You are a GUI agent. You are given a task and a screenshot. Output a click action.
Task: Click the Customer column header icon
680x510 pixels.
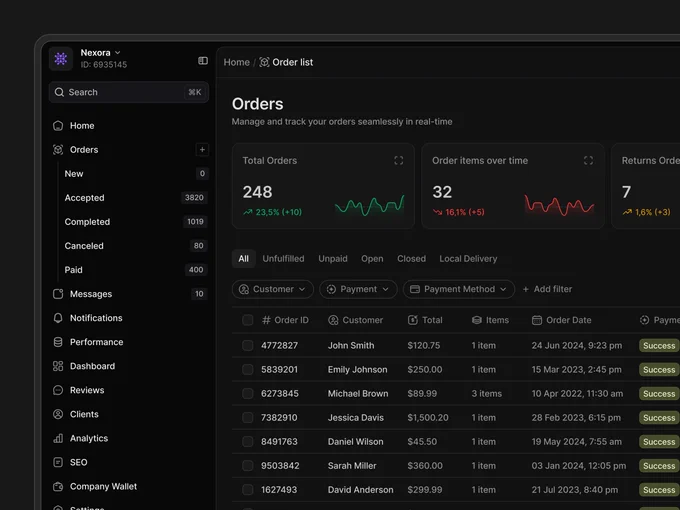333,320
